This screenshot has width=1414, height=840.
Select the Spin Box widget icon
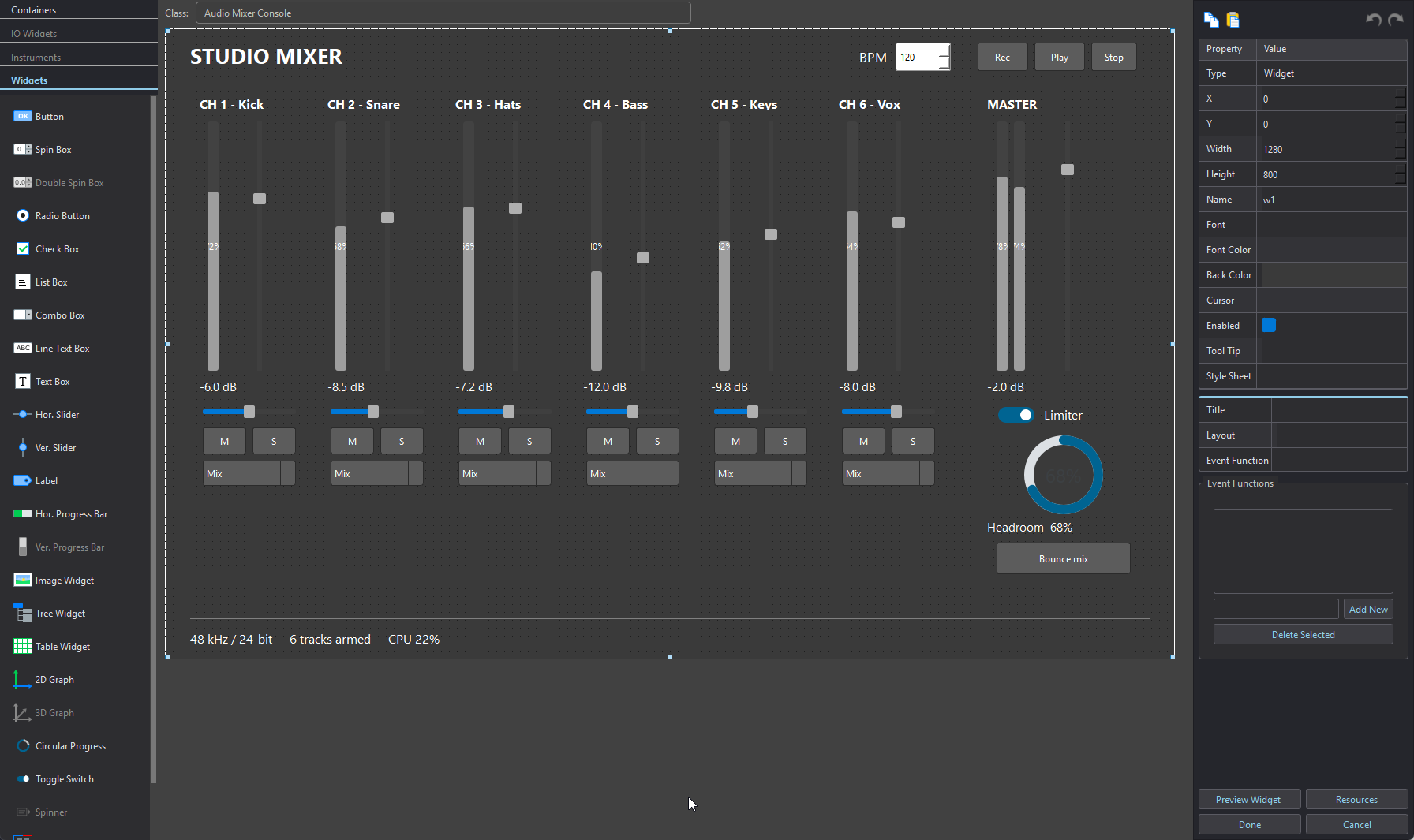click(x=23, y=149)
